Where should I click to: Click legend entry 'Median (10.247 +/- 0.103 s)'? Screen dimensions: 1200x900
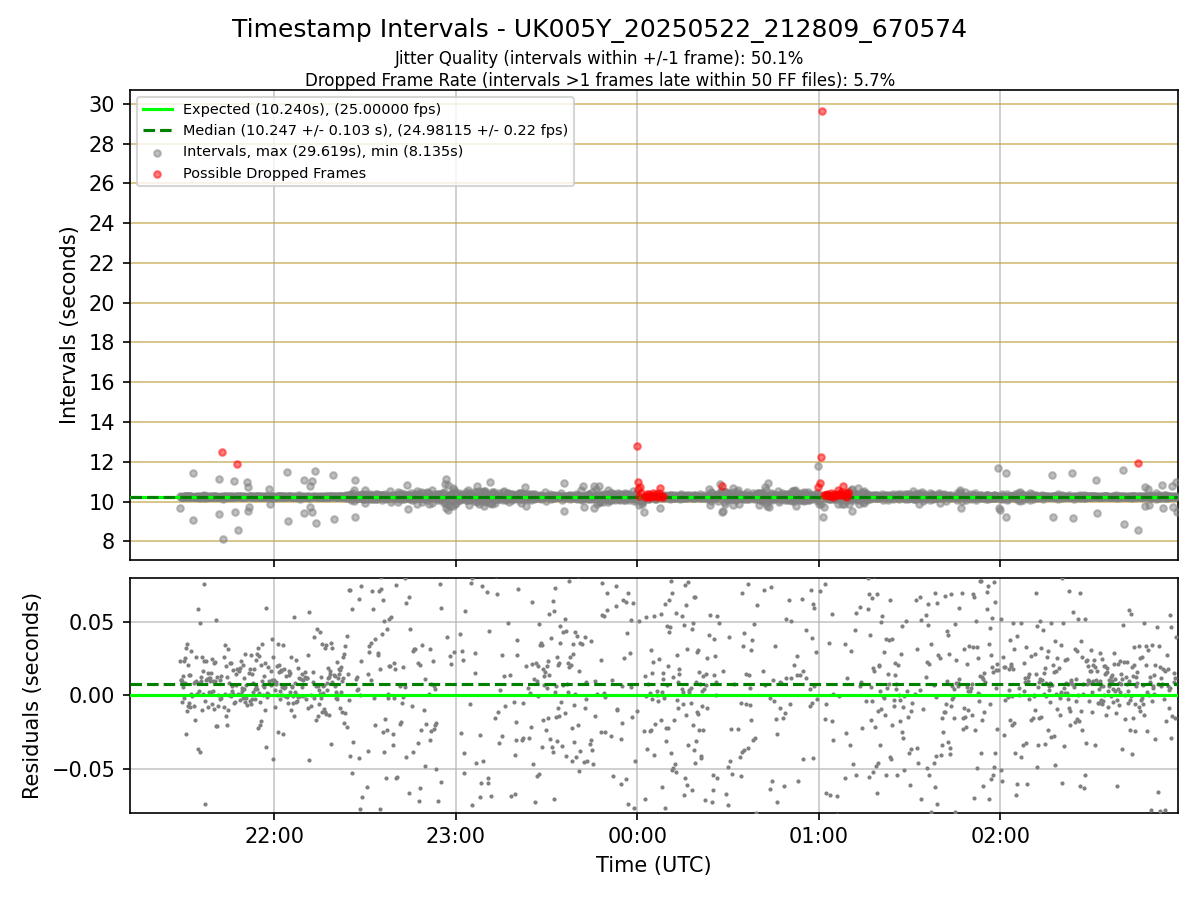tap(375, 130)
